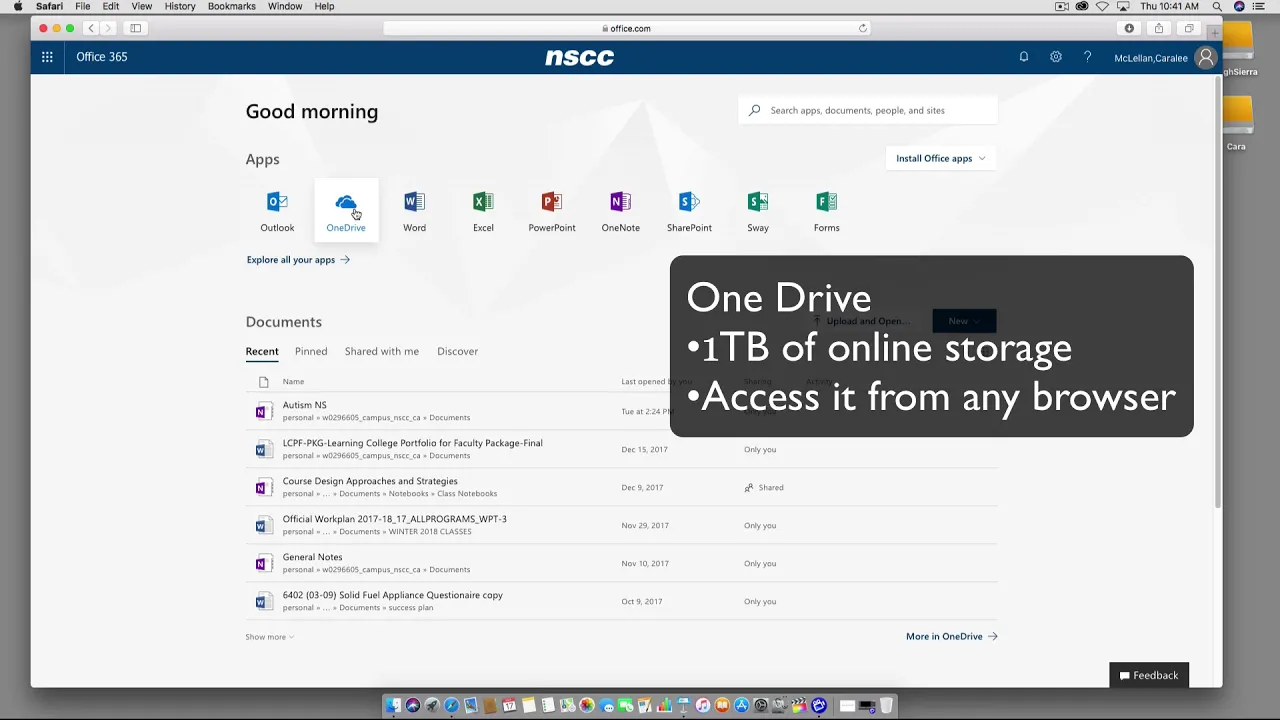Launch the Excel app
Viewport: 1280px width, 720px height.
[x=483, y=211]
